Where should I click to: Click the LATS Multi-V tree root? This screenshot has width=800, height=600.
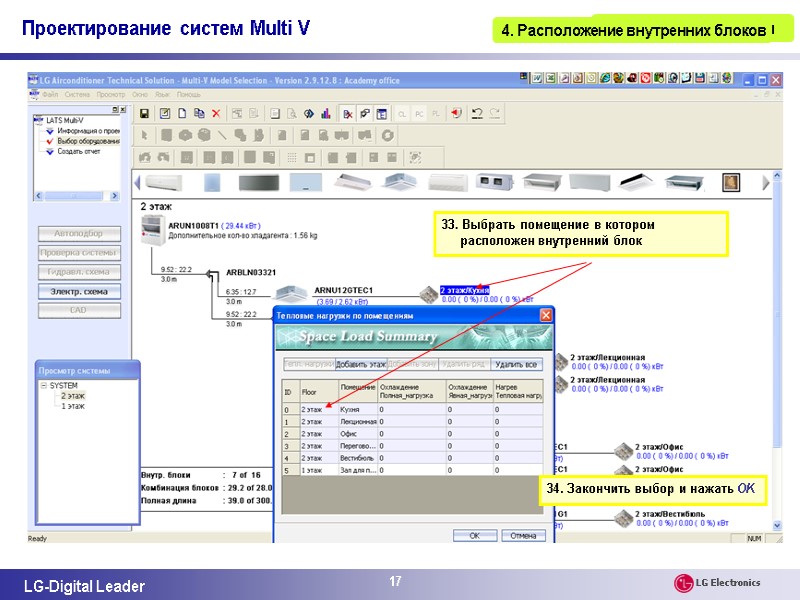point(64,120)
